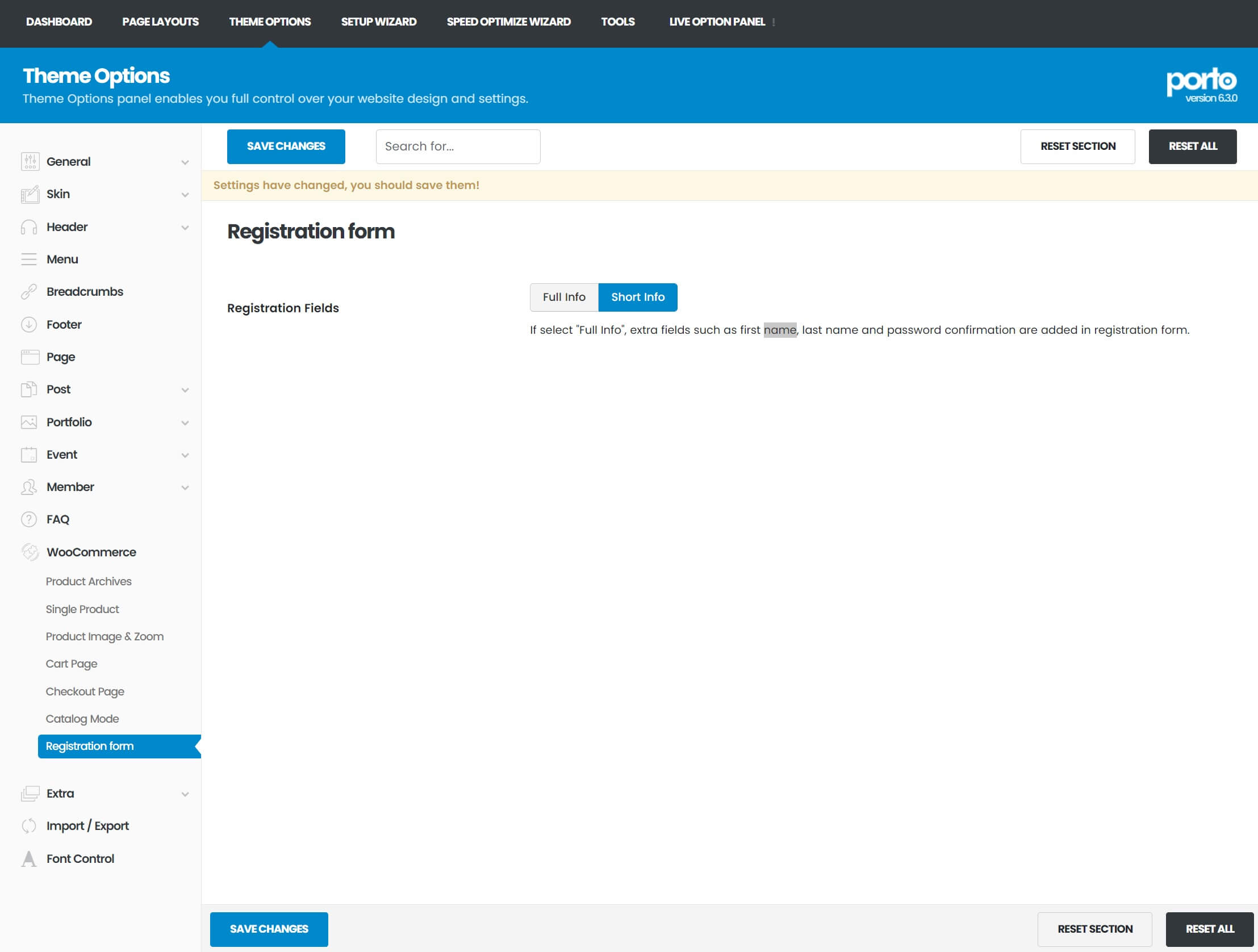Select the Short Info registration option
1258x952 pixels.
638,297
